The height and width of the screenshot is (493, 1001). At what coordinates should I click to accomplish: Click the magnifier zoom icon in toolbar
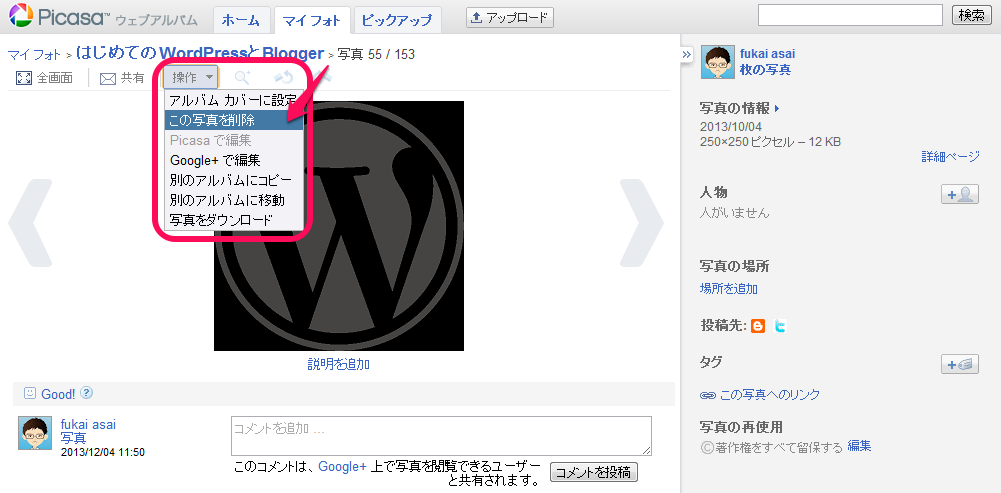tap(242, 78)
